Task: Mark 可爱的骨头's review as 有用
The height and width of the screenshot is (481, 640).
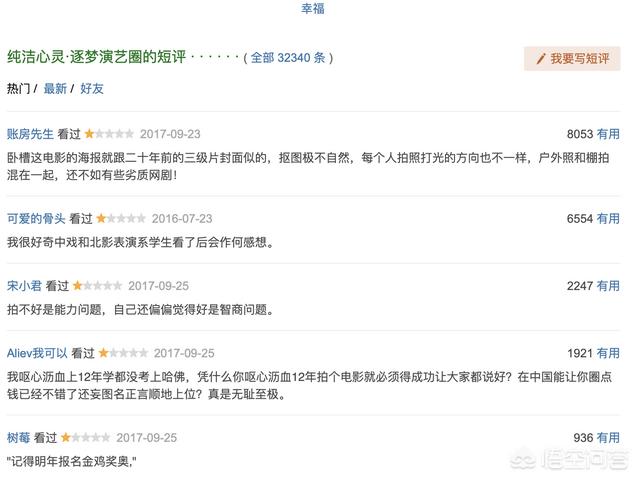Action: click(608, 218)
